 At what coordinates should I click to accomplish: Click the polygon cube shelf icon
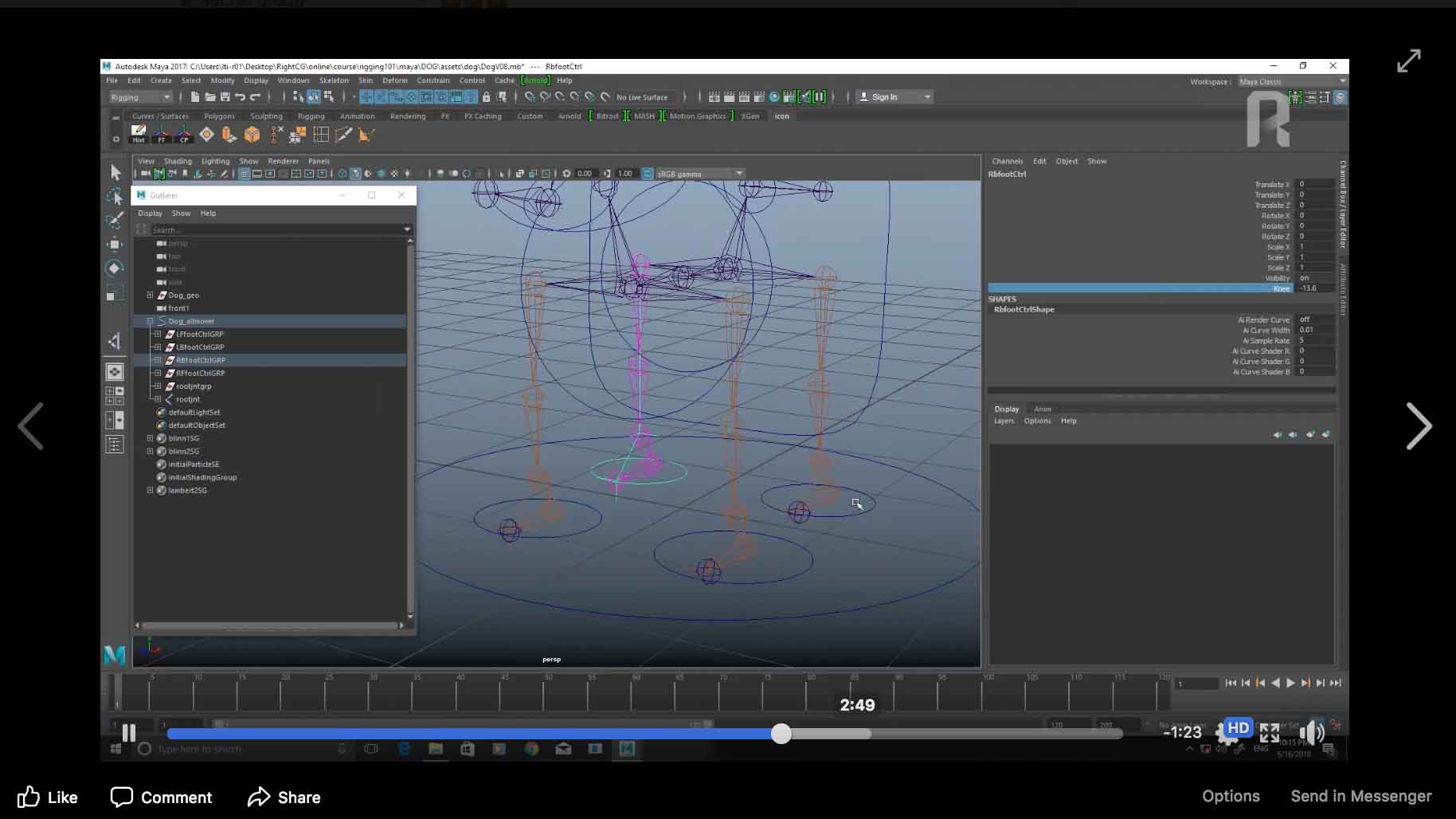click(252, 135)
